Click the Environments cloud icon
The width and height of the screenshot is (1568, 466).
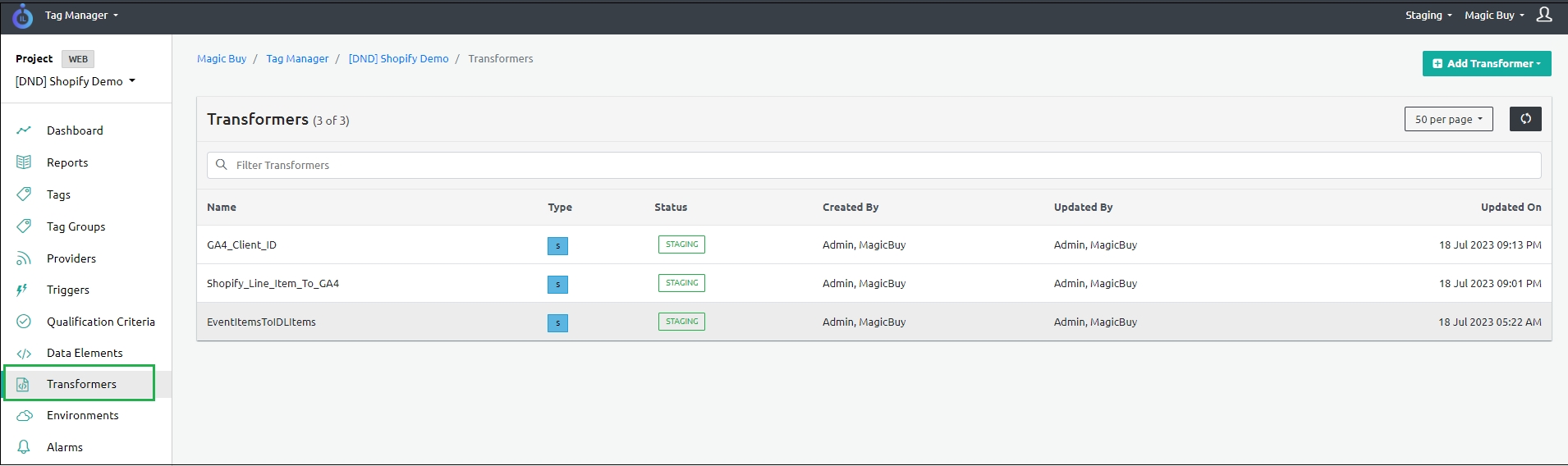pyautogui.click(x=24, y=416)
